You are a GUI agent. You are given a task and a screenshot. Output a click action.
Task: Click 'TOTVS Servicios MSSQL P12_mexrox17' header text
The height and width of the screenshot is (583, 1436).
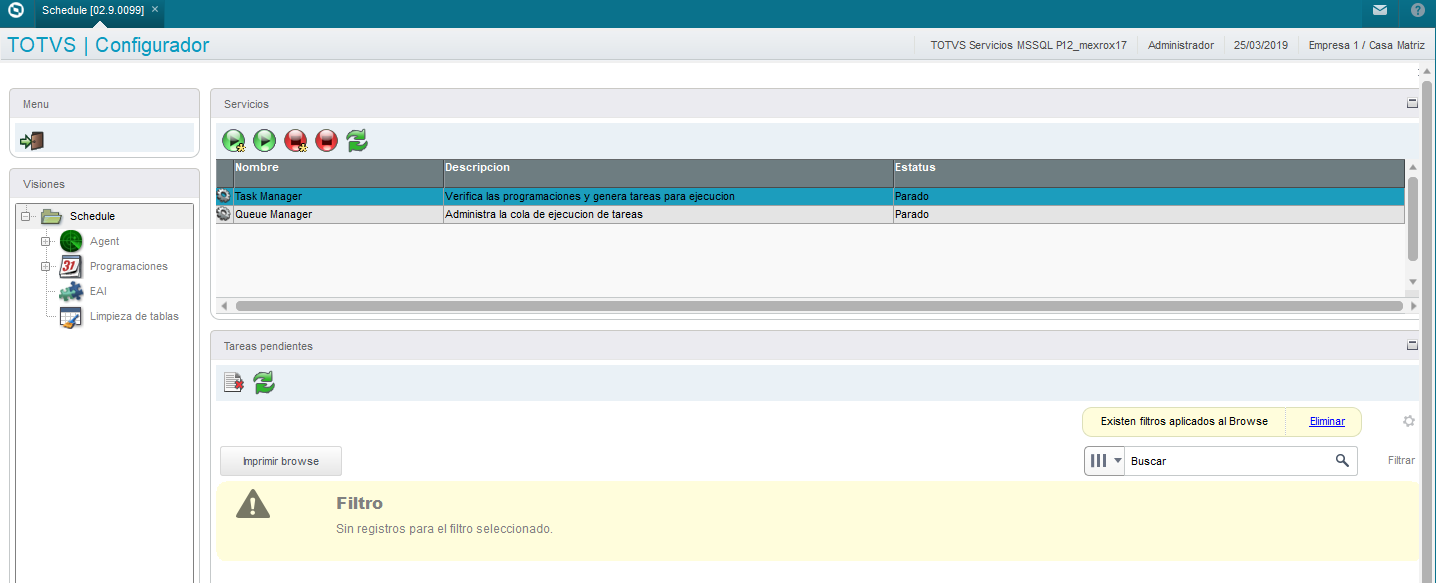pyautogui.click(x=1029, y=45)
